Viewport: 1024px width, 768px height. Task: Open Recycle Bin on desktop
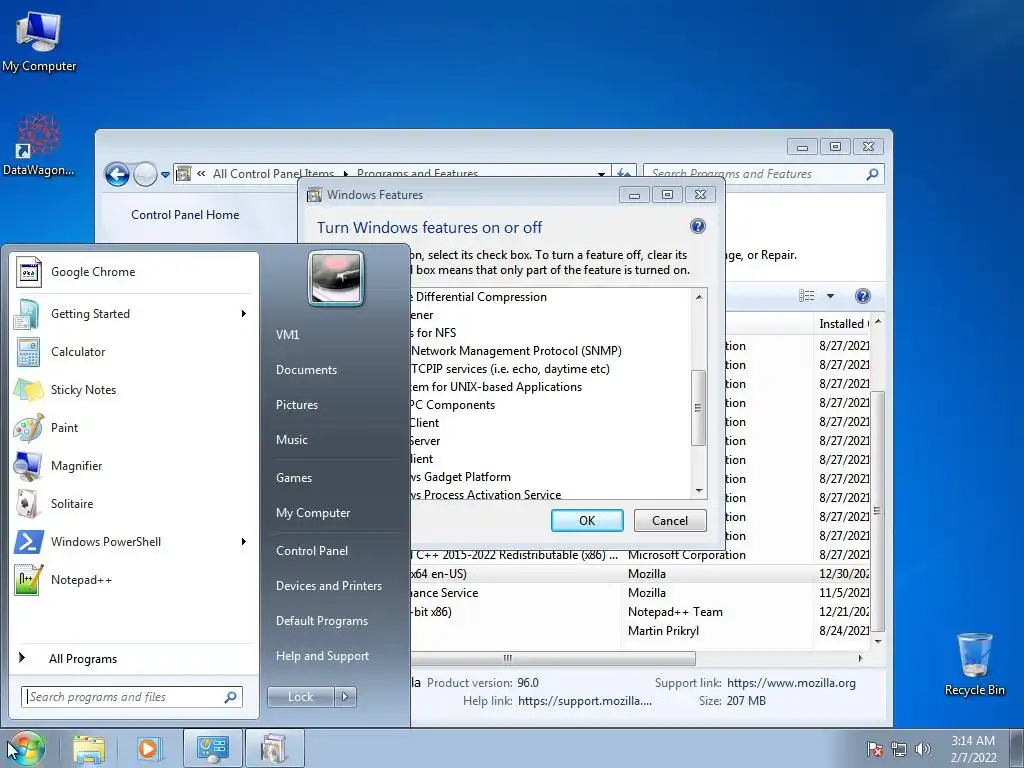pyautogui.click(x=974, y=664)
